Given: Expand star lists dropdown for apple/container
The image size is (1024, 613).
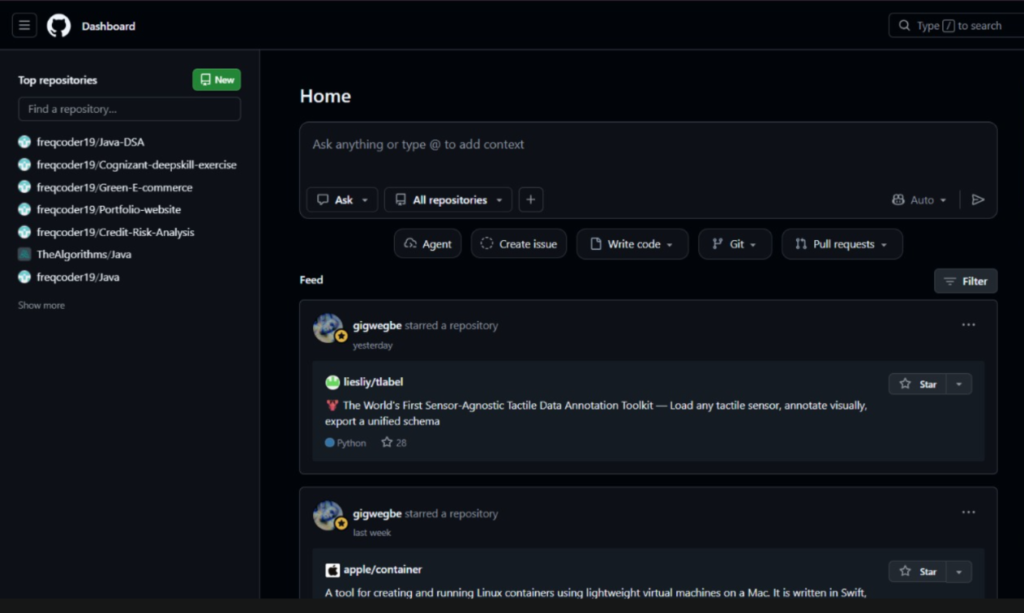Looking at the screenshot, I should point(959,571).
